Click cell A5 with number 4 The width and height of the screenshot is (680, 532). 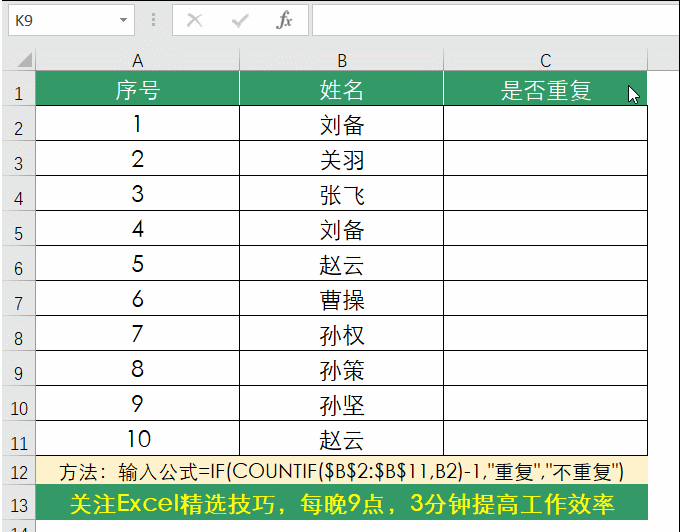137,228
